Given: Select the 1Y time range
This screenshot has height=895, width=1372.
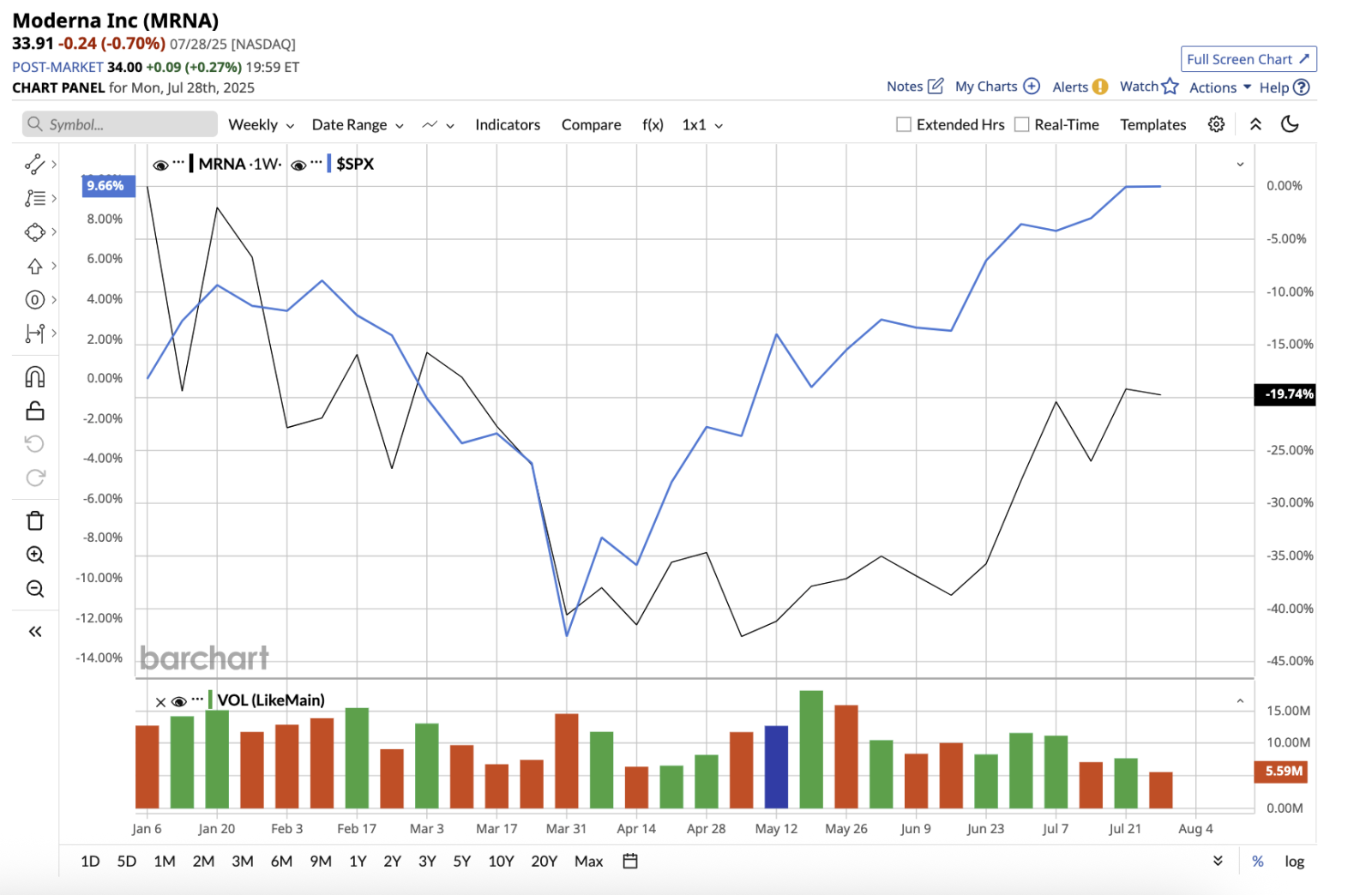Looking at the screenshot, I should coord(358,862).
